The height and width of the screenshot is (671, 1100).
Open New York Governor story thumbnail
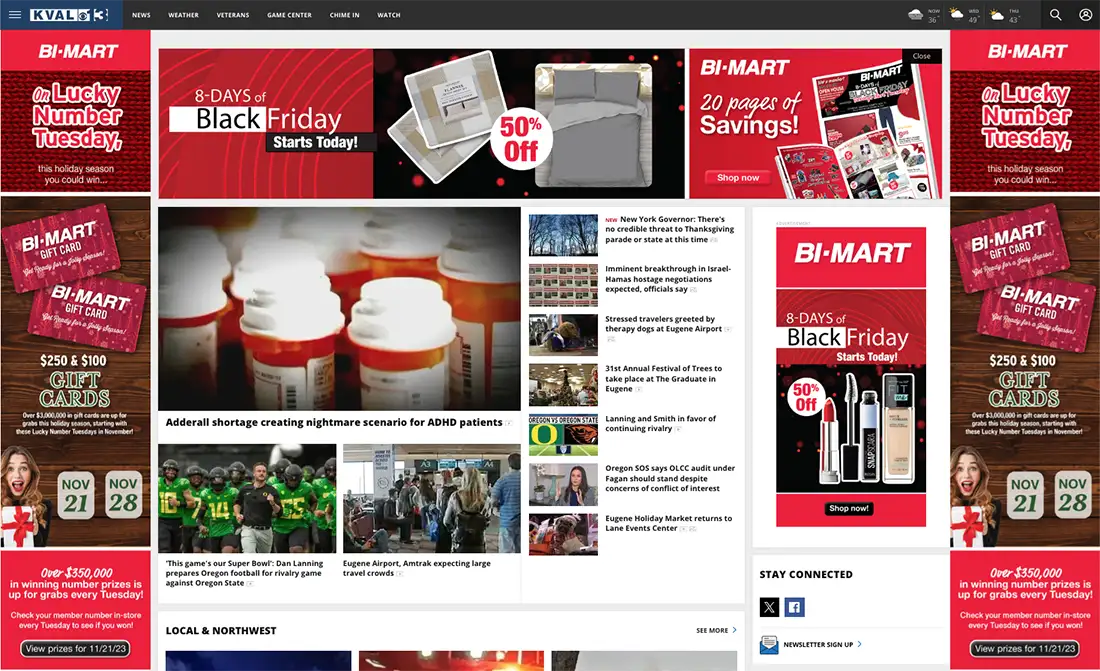point(563,235)
